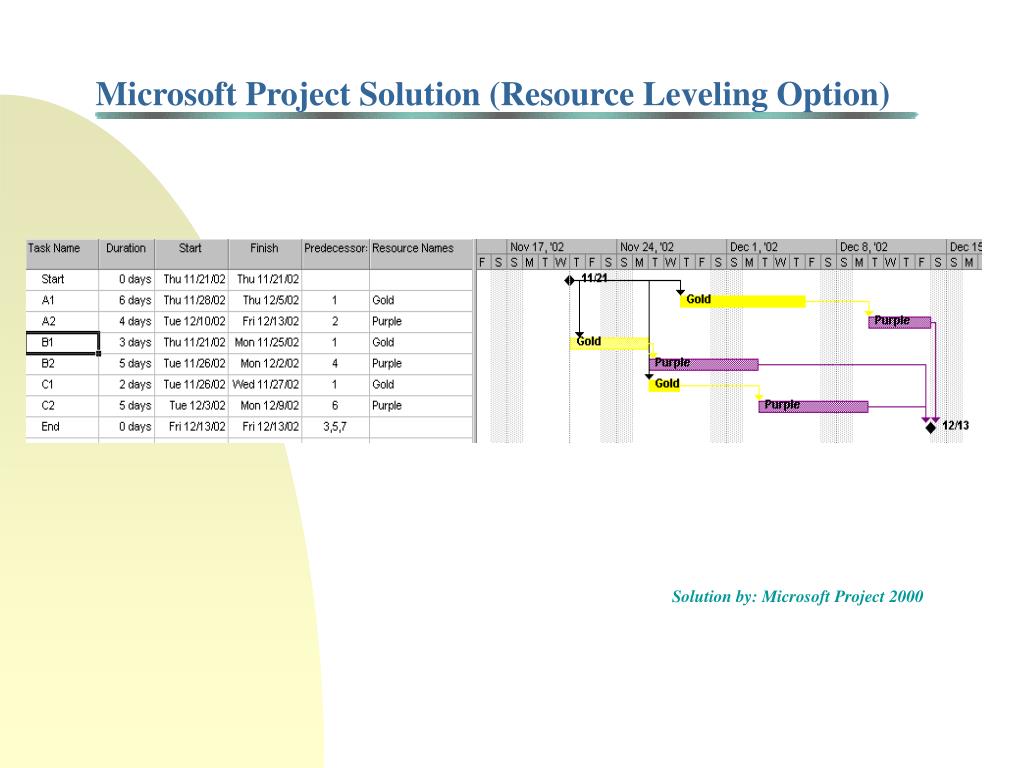1024x768 pixels.
Task: Click the B1 Gold Gantt bar
Action: (609, 343)
